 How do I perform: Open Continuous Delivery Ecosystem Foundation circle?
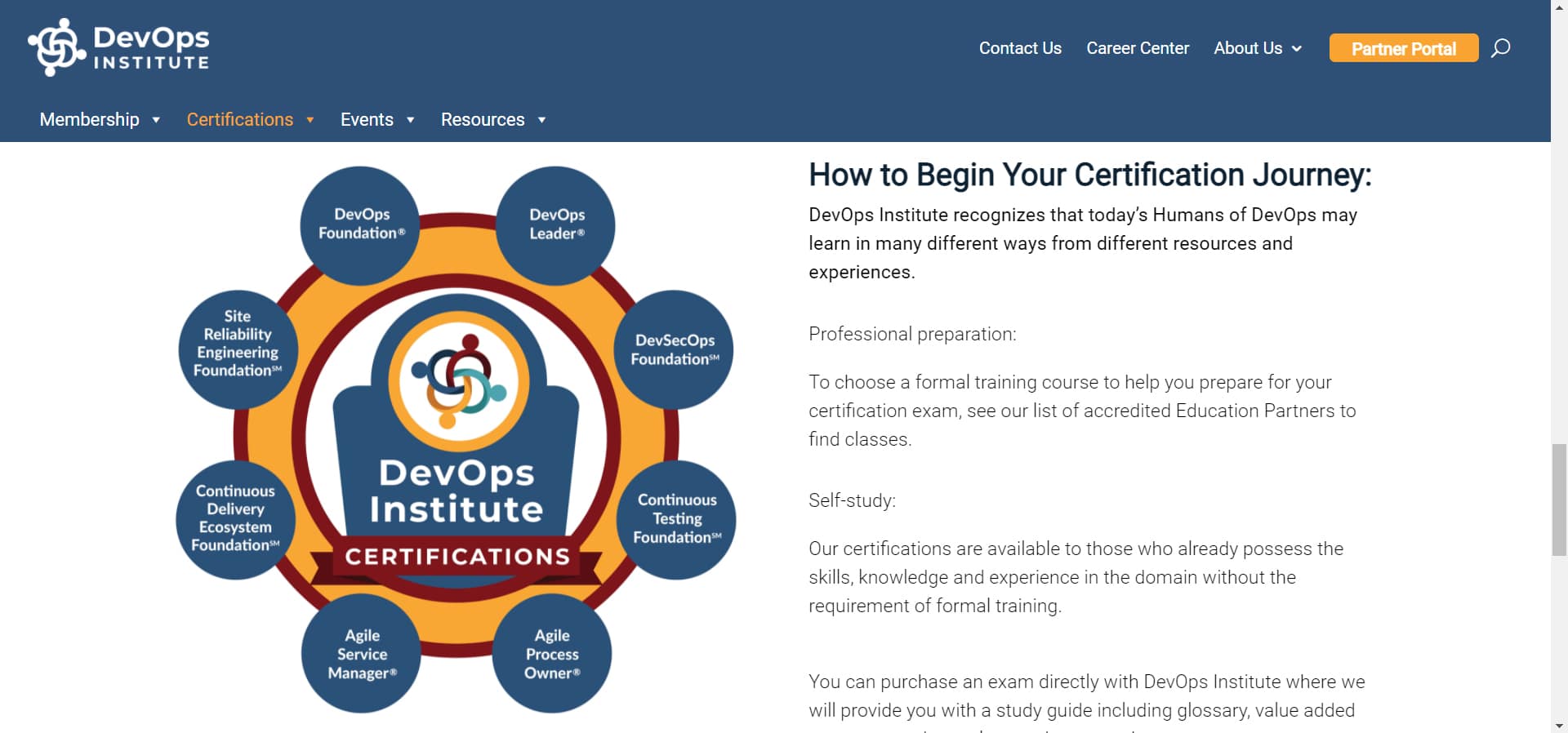point(235,519)
